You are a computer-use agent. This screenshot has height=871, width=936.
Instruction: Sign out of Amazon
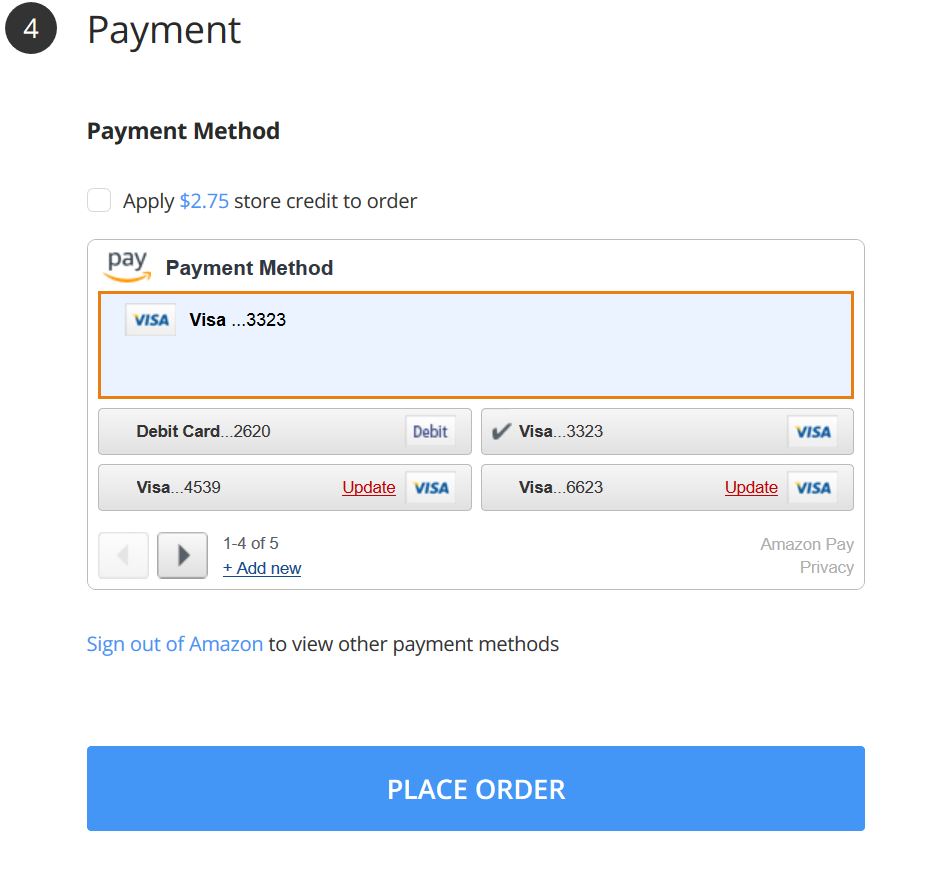click(x=175, y=644)
